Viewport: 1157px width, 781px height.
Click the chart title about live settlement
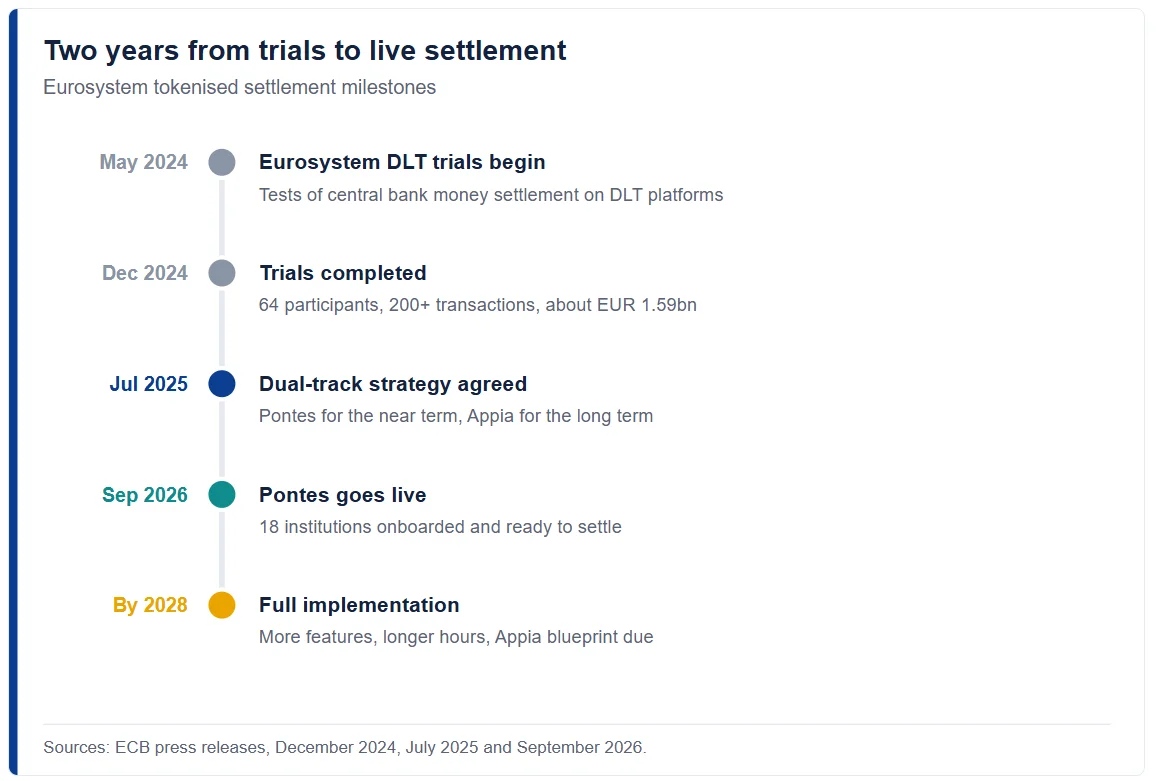[x=305, y=51]
